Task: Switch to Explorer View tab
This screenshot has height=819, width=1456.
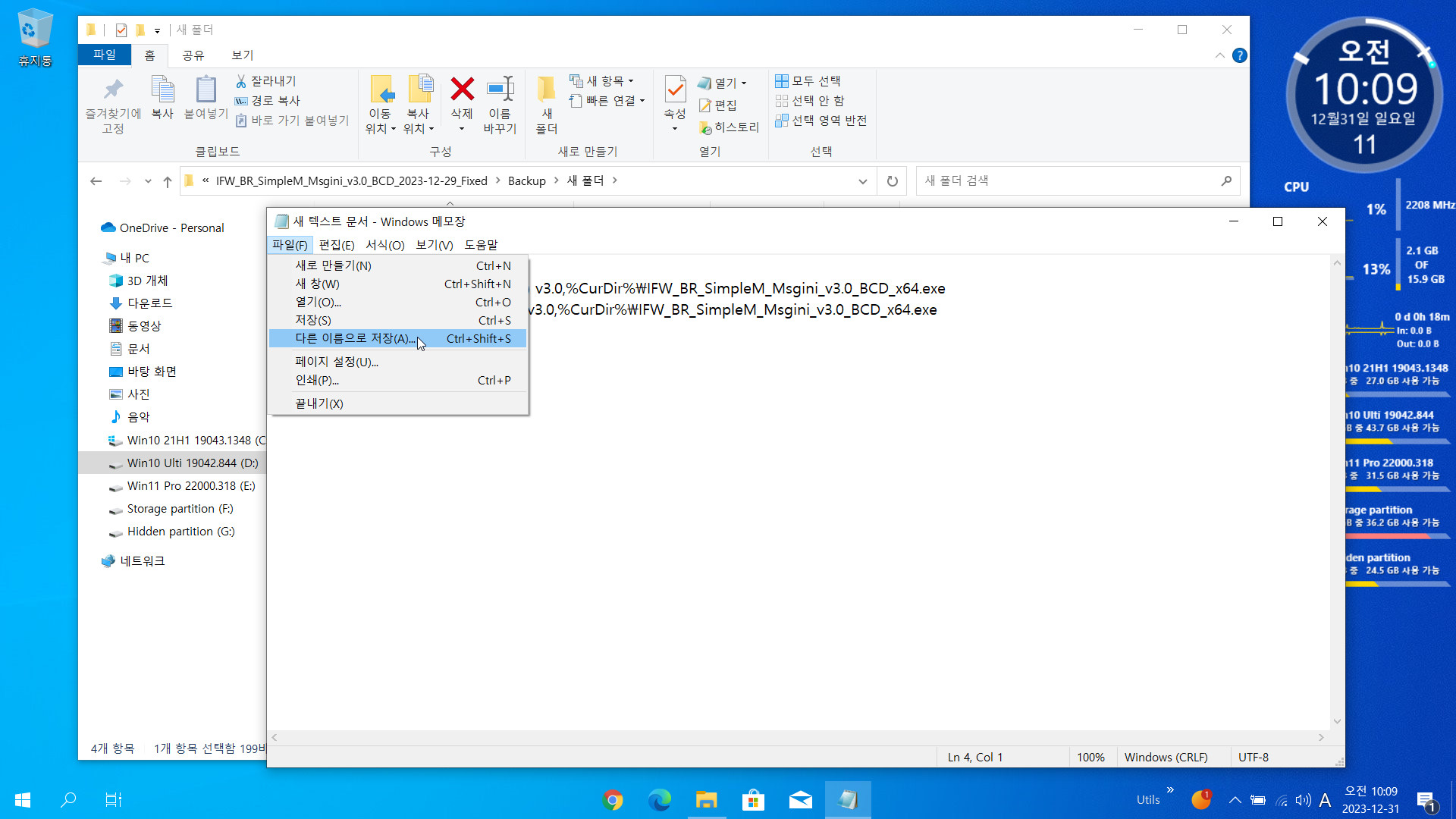Action: (242, 55)
